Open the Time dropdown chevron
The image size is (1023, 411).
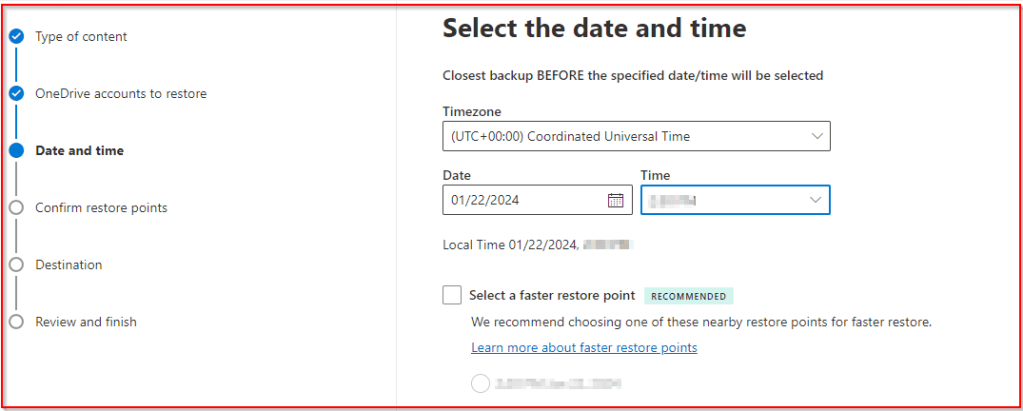(x=816, y=200)
